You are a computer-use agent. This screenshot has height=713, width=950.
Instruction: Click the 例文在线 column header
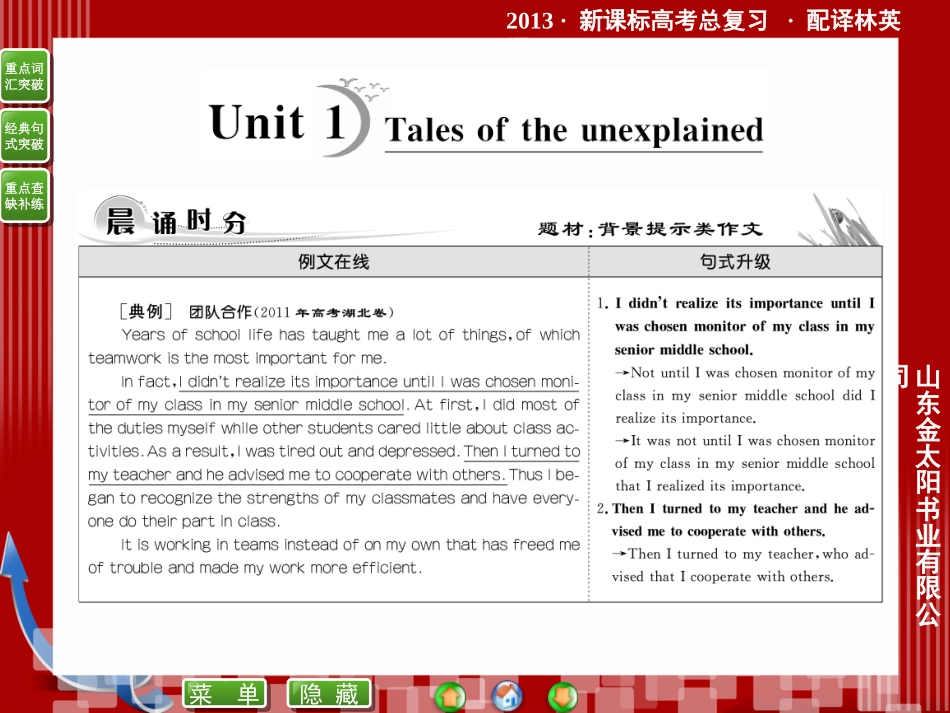[x=333, y=262]
